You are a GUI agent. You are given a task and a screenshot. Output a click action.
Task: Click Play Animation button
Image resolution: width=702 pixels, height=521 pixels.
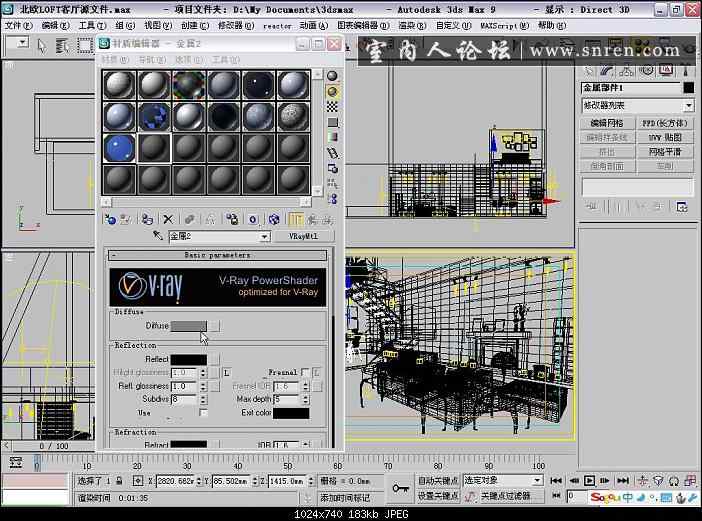589,481
